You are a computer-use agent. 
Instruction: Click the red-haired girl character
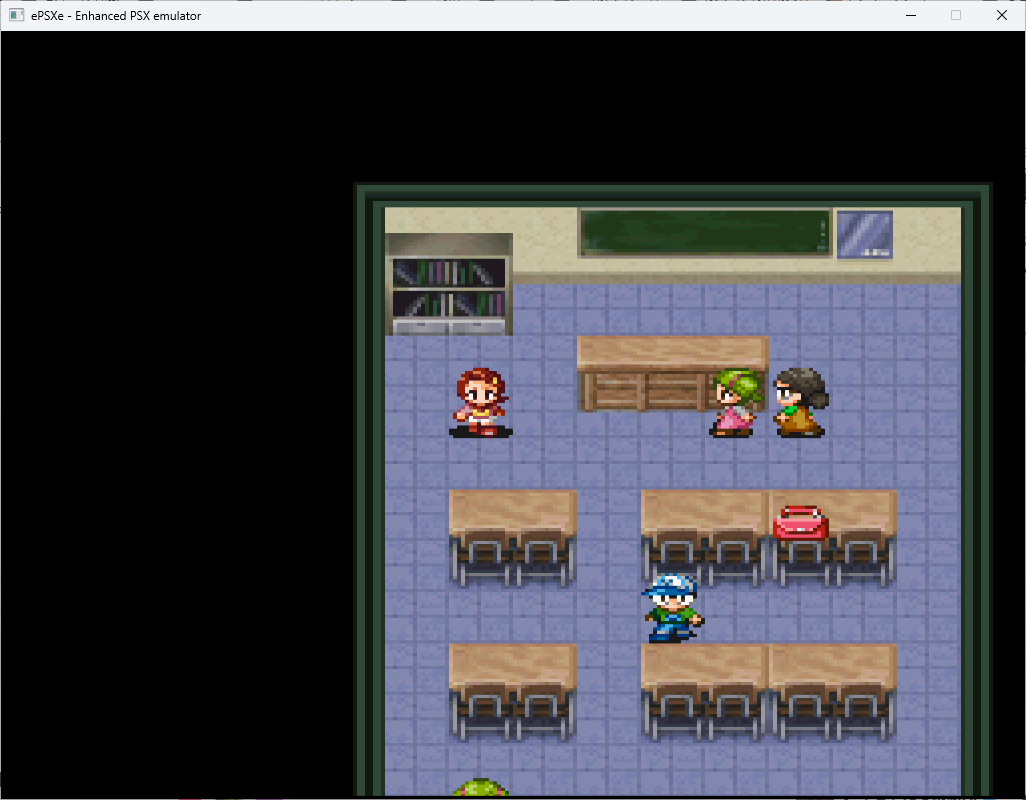[x=481, y=402]
